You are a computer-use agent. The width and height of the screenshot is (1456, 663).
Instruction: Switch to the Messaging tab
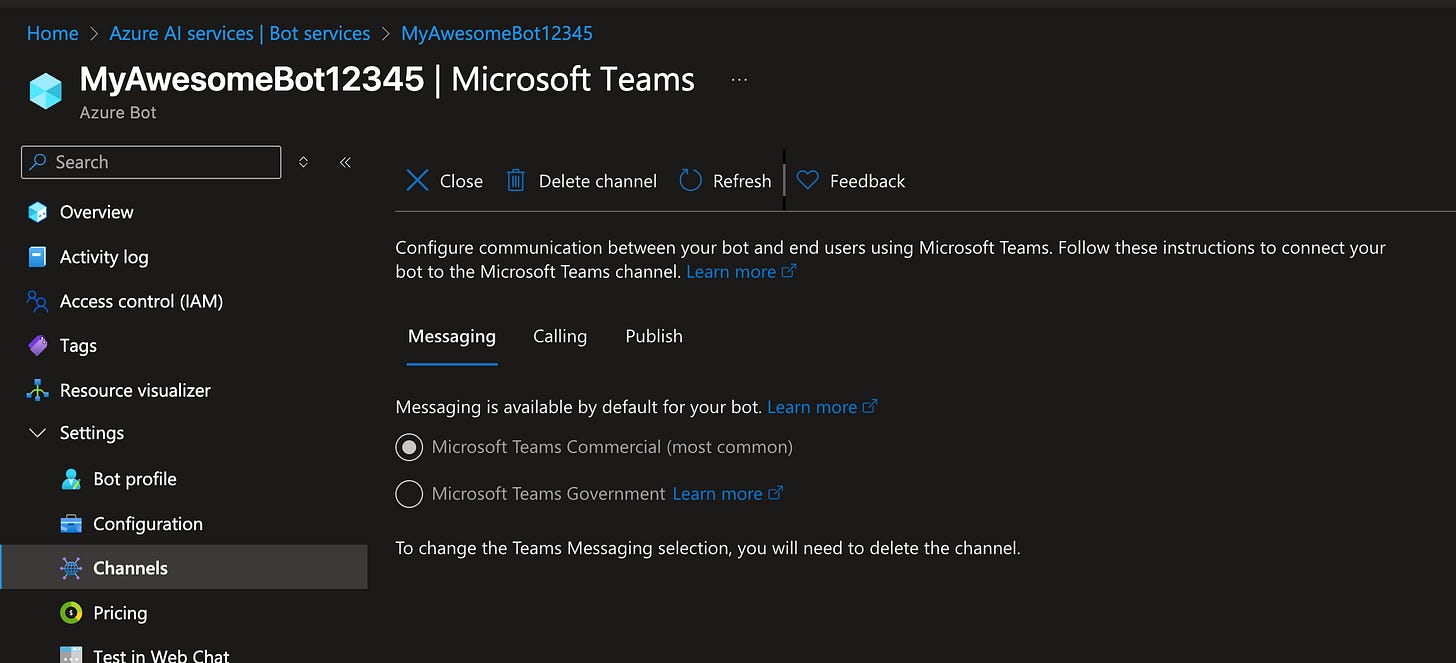[x=452, y=336]
